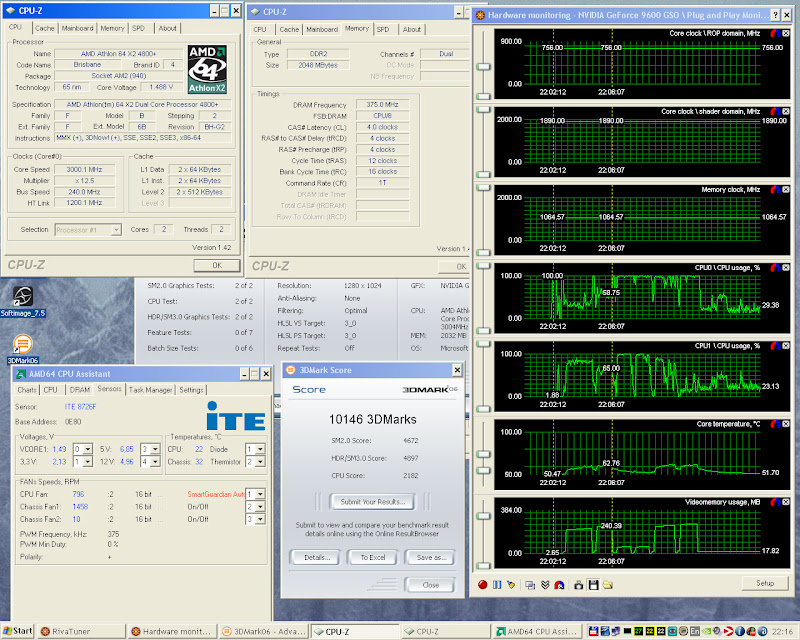Click the help question mark in Hardware monitoring title bar
800x640 pixels.
(775, 15)
